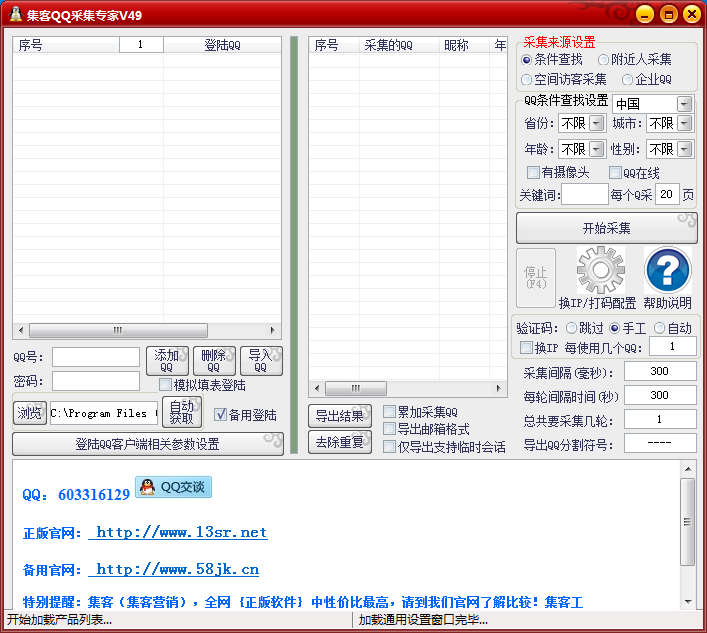This screenshot has width=707, height=633.
Task: Minimize the window with the yellow button
Action: [645, 14]
